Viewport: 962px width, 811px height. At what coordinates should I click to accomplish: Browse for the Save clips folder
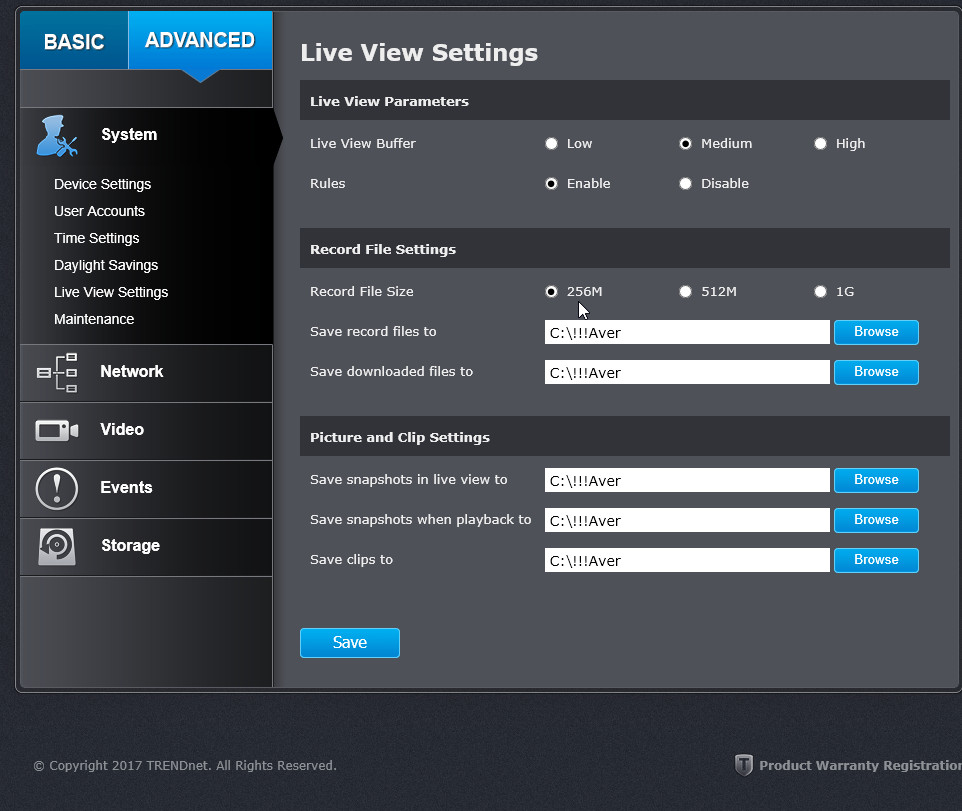pos(876,560)
